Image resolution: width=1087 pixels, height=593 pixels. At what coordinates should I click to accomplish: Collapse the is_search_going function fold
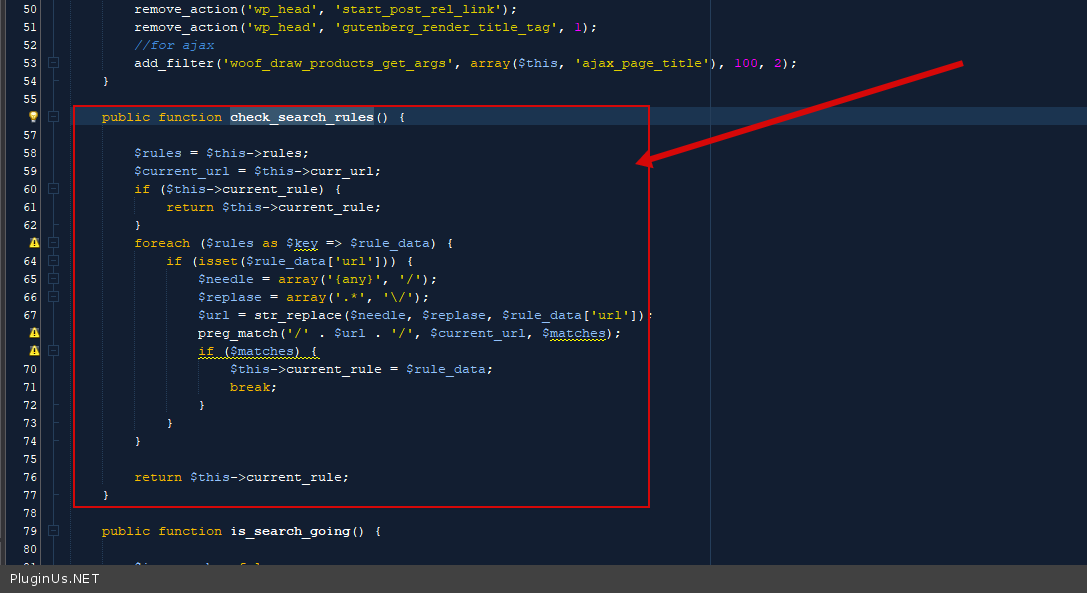pyautogui.click(x=53, y=531)
